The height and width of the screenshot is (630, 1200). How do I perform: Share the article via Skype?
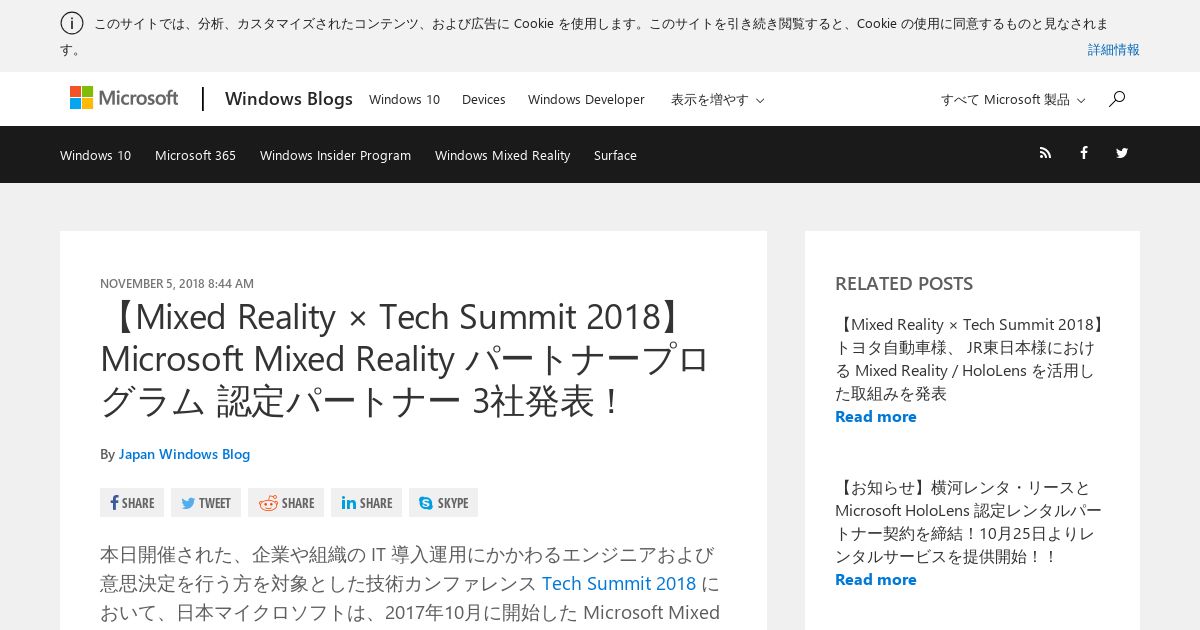[443, 503]
